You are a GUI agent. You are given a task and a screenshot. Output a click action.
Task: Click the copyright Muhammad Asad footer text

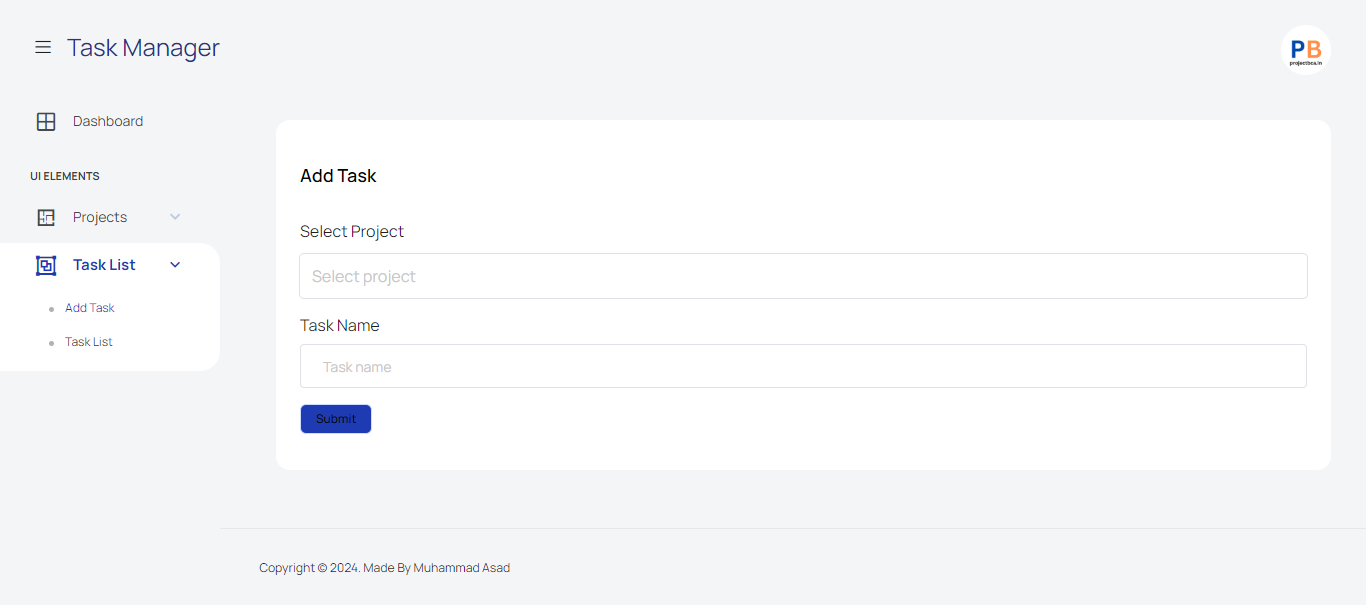pyautogui.click(x=384, y=567)
